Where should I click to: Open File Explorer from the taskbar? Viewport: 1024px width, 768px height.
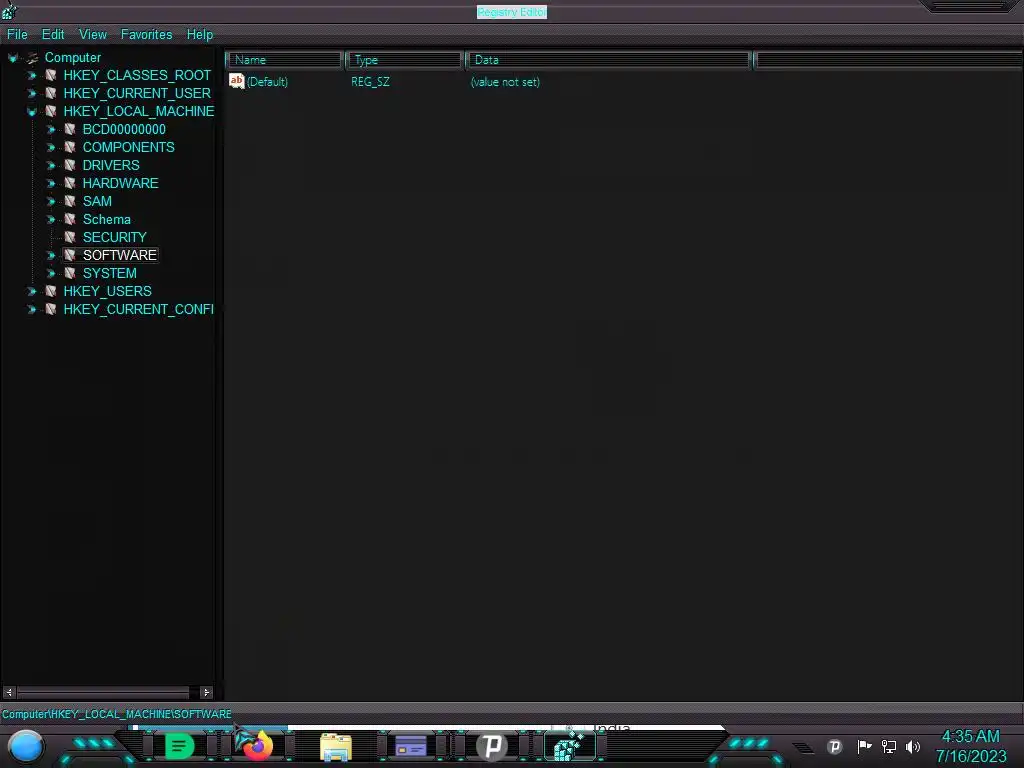(336, 747)
